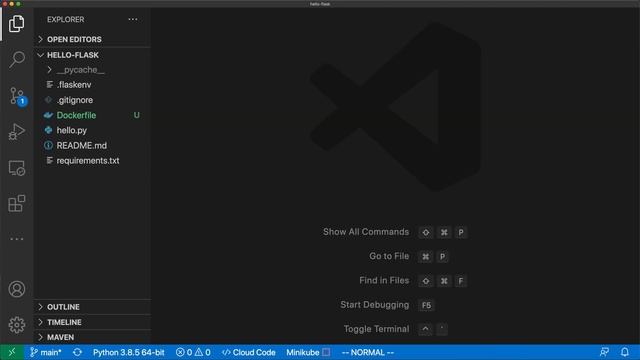Click the remote window indicator icon
This screenshot has height=360, width=640.
click(11, 352)
